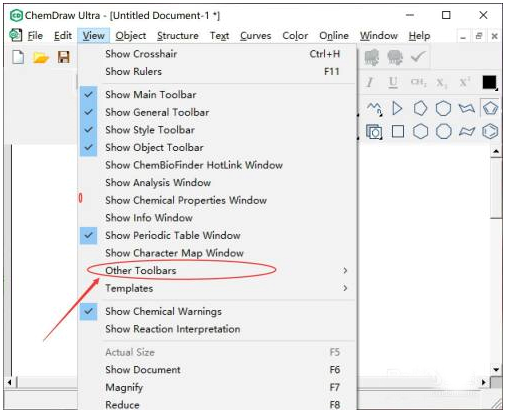Apply subscript X style
508x413 pixels.
click(441, 82)
